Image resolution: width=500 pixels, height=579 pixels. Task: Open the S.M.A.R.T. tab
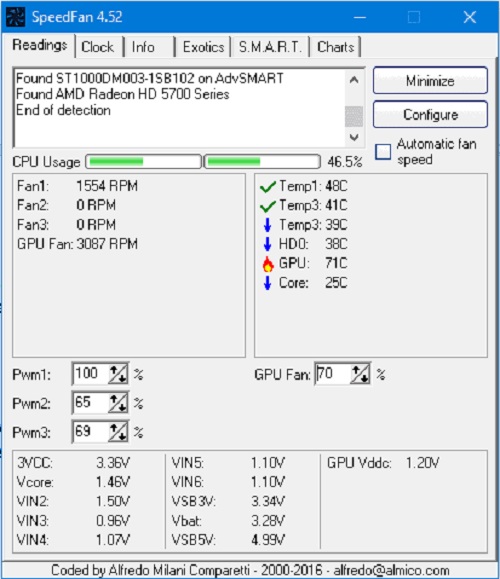tap(270, 47)
